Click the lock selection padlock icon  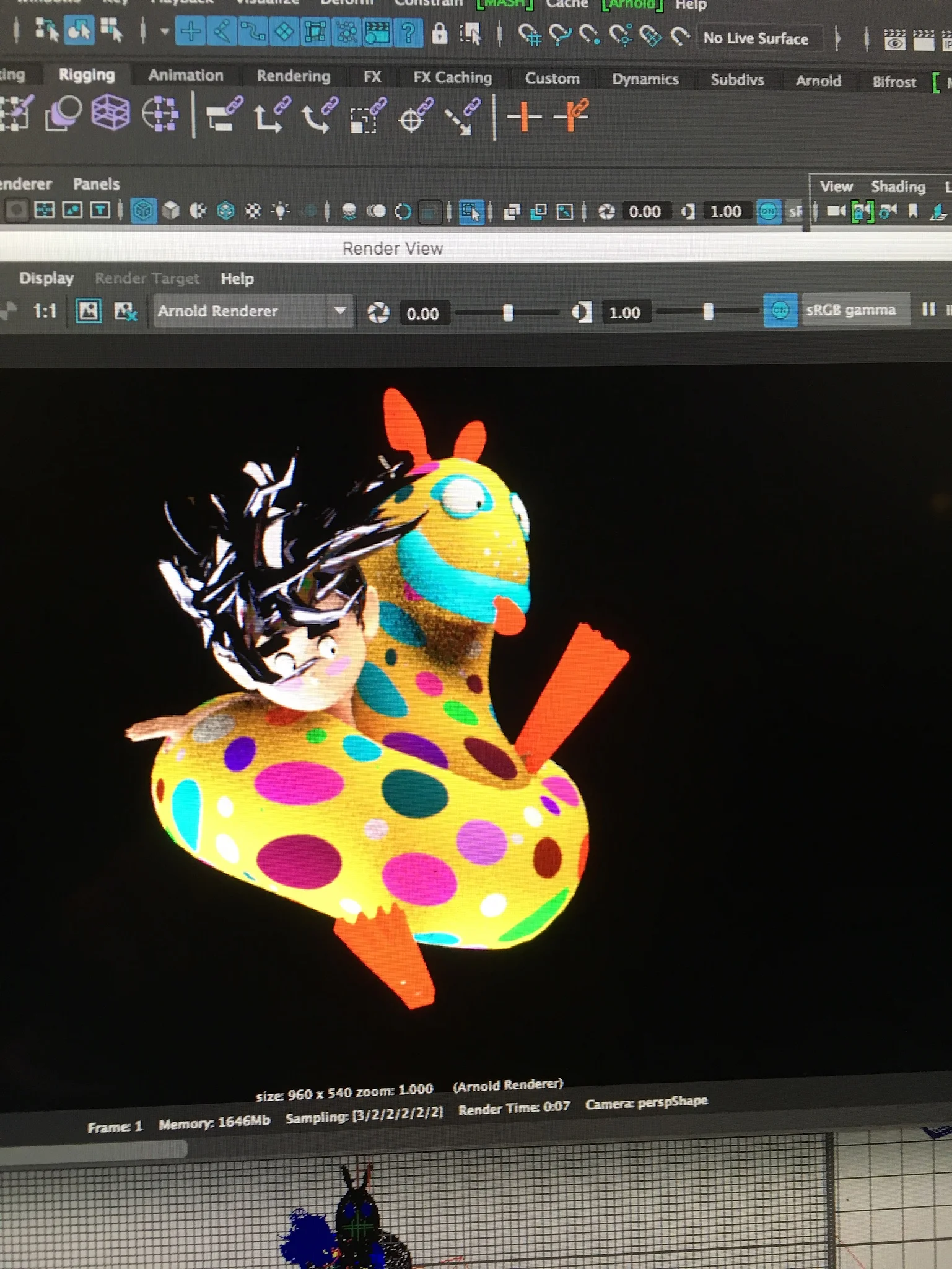(439, 33)
